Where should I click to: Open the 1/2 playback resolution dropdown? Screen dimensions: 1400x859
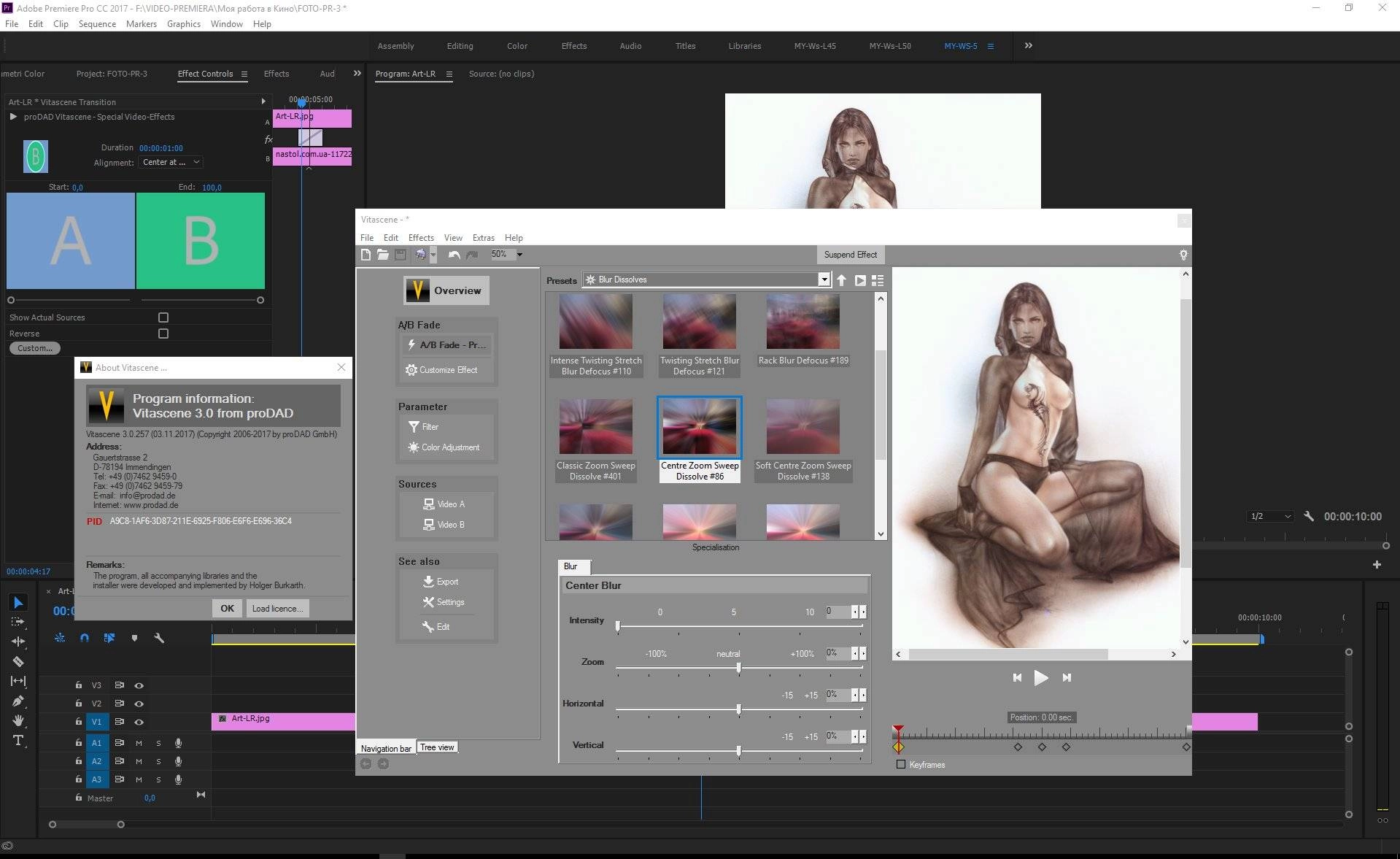[1270, 516]
